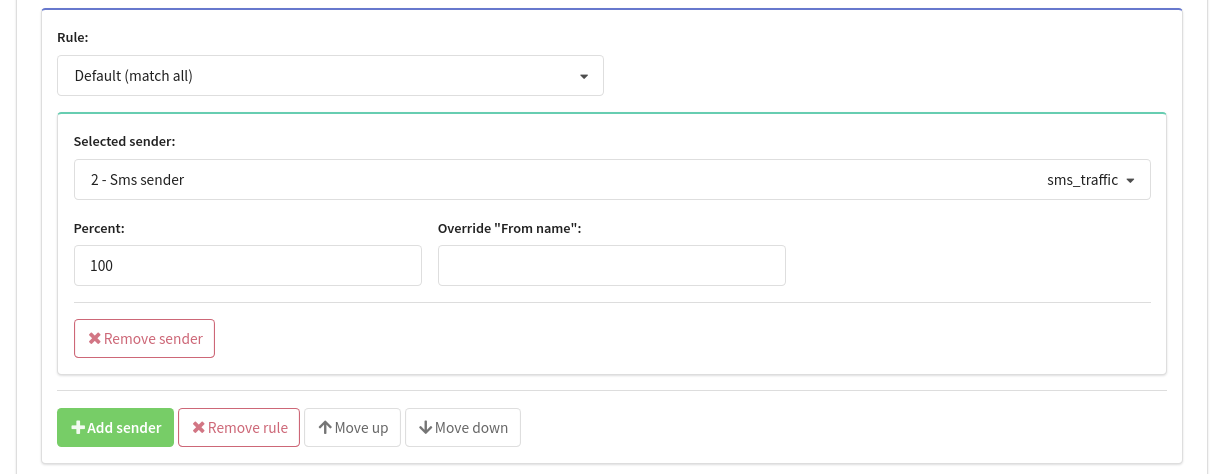Click the plus icon on Add sender

click(x=78, y=428)
